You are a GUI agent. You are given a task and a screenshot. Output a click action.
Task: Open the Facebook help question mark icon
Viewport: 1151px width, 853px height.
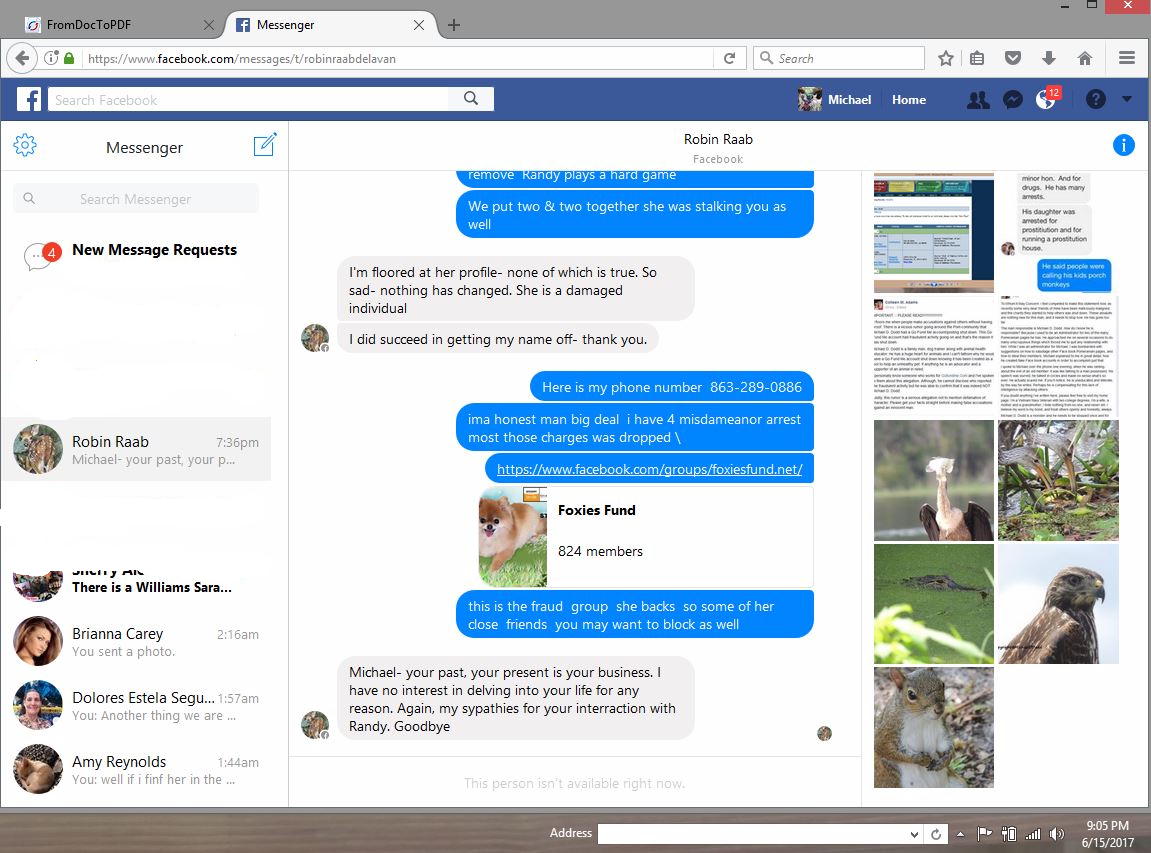click(x=1095, y=99)
